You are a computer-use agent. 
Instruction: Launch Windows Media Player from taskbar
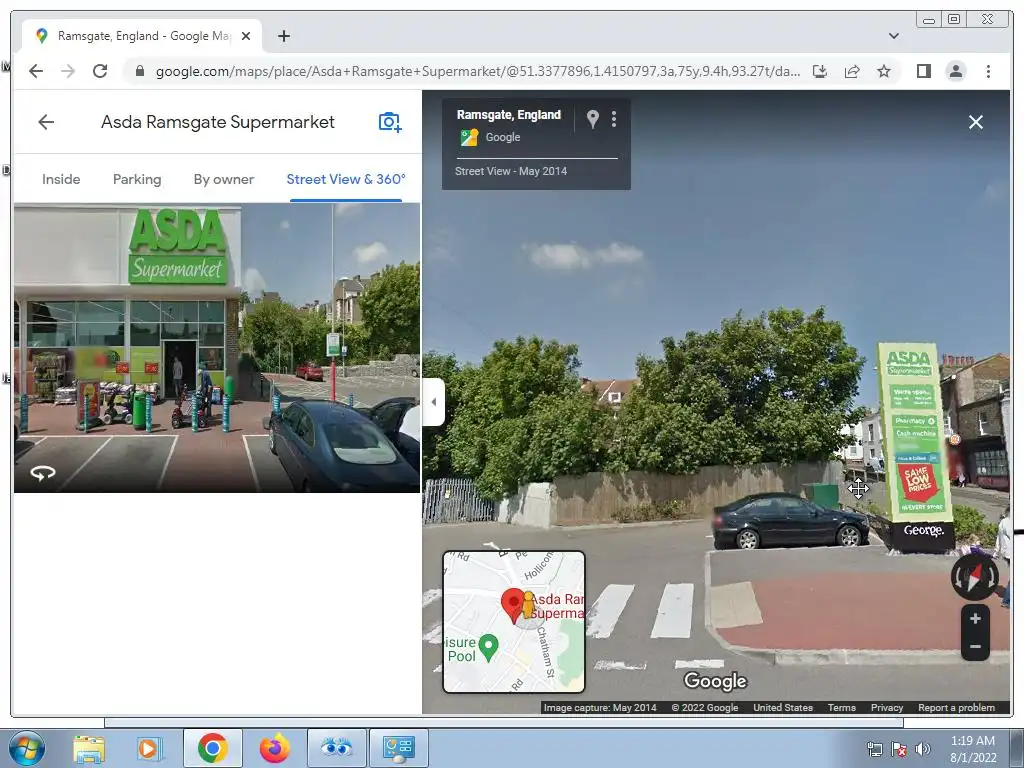point(148,748)
